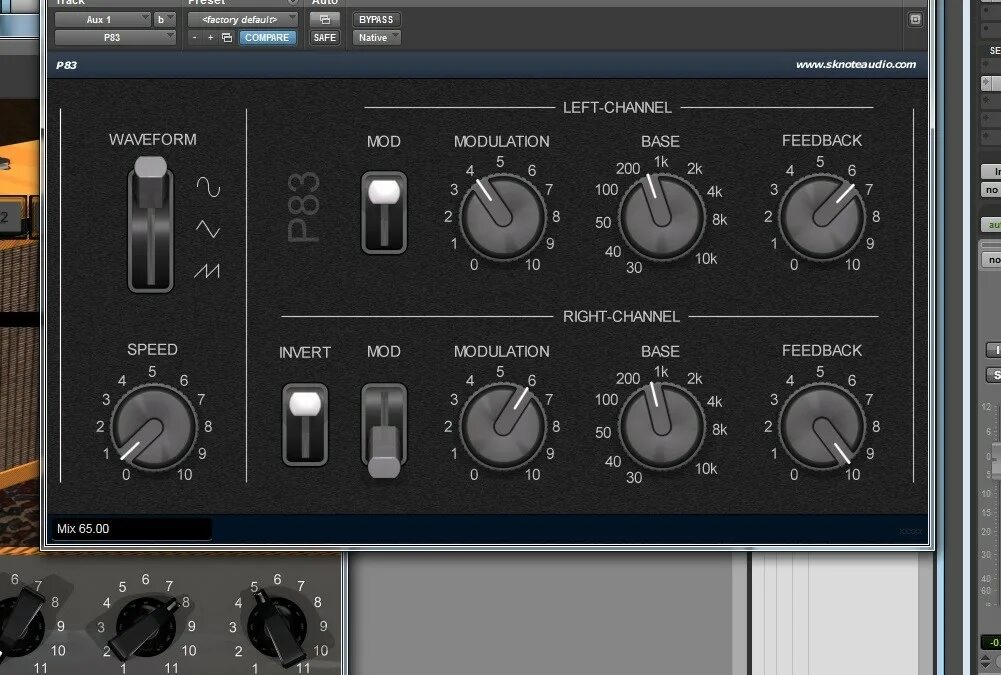Click the plugin settings copy icon beside plus

click(x=227, y=38)
